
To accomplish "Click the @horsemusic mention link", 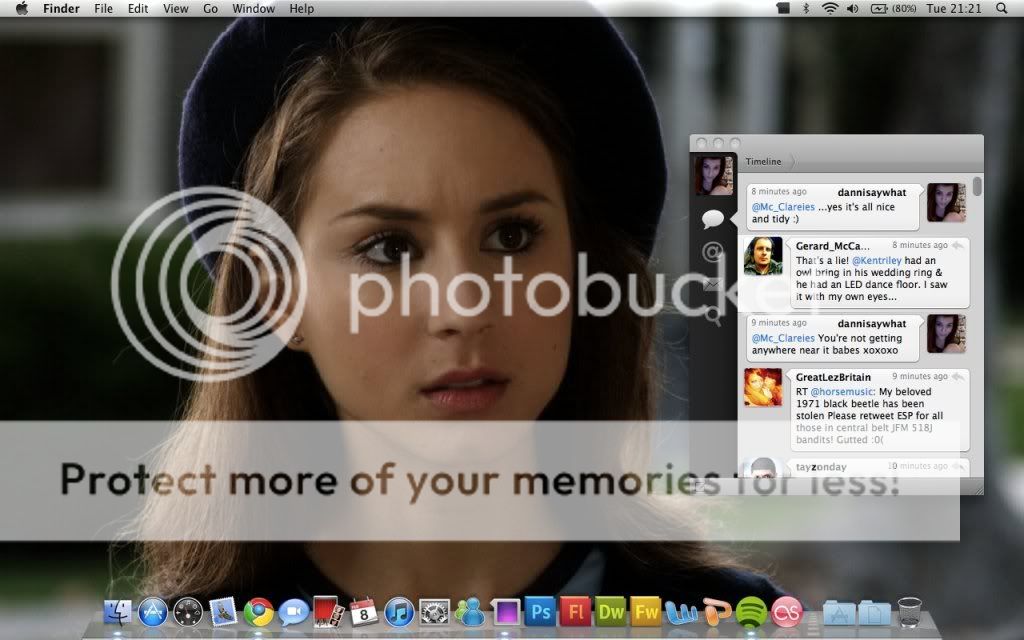I will [841, 391].
